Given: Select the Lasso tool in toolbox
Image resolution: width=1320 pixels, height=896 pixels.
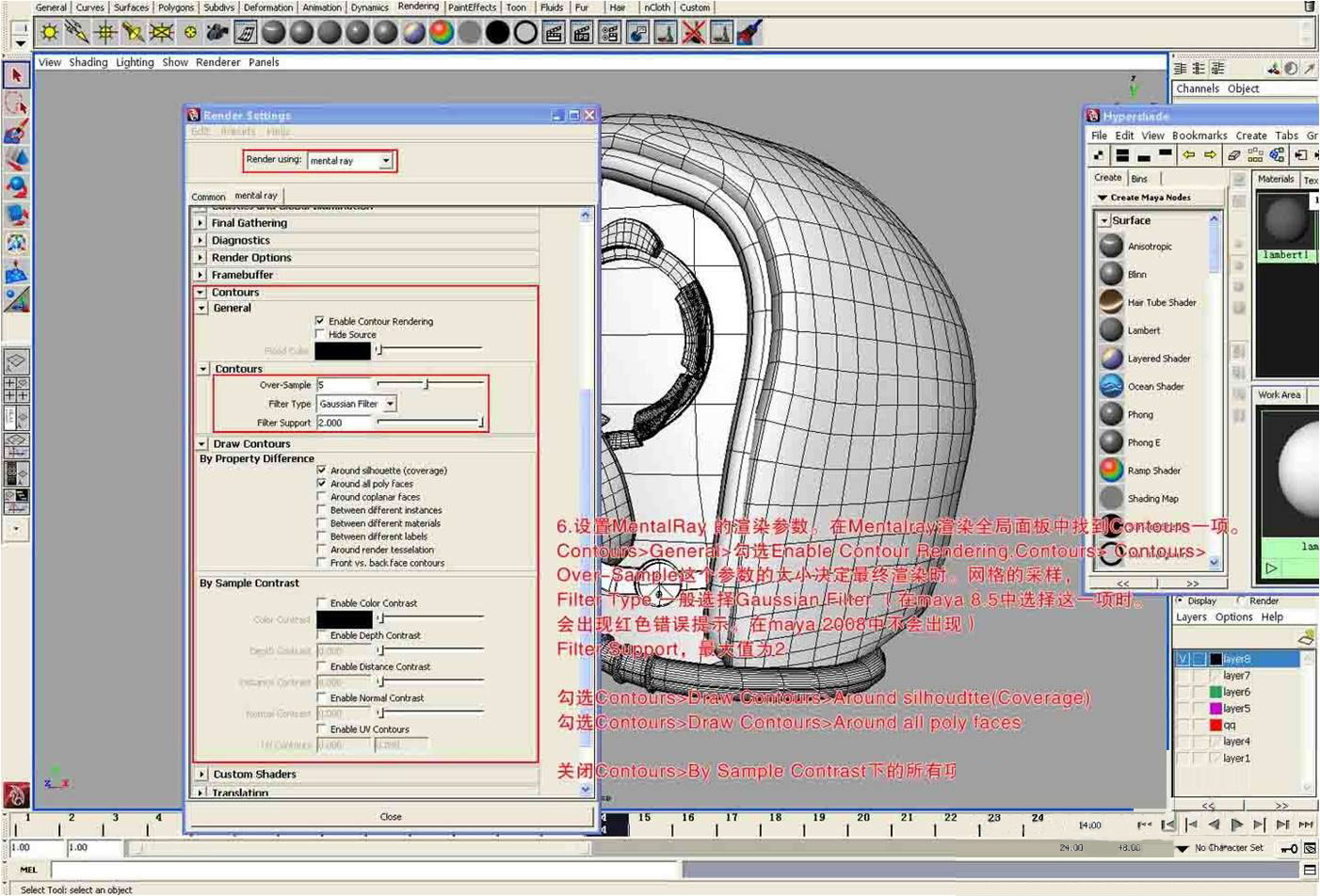Looking at the screenshot, I should pos(16,103).
